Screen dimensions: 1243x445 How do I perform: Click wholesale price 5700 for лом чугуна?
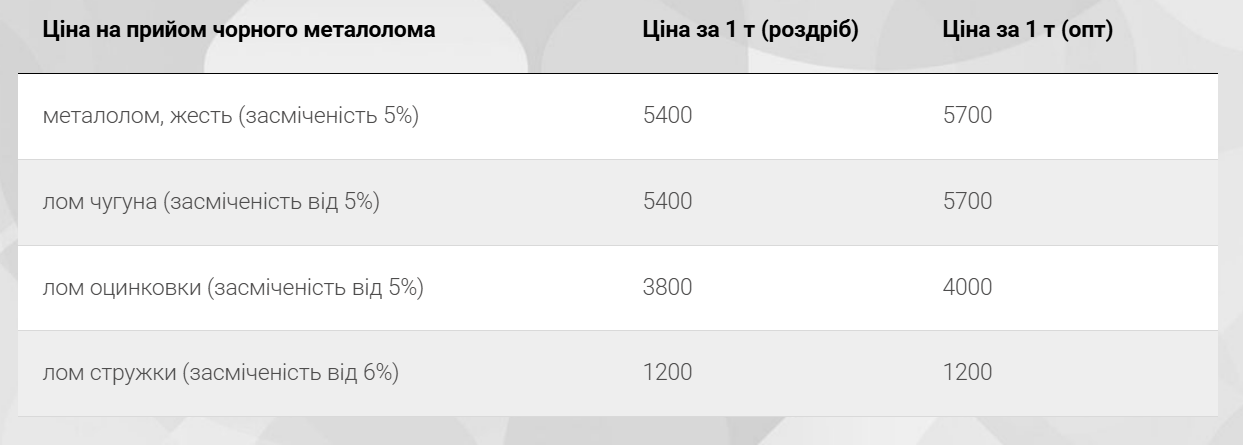click(x=967, y=202)
